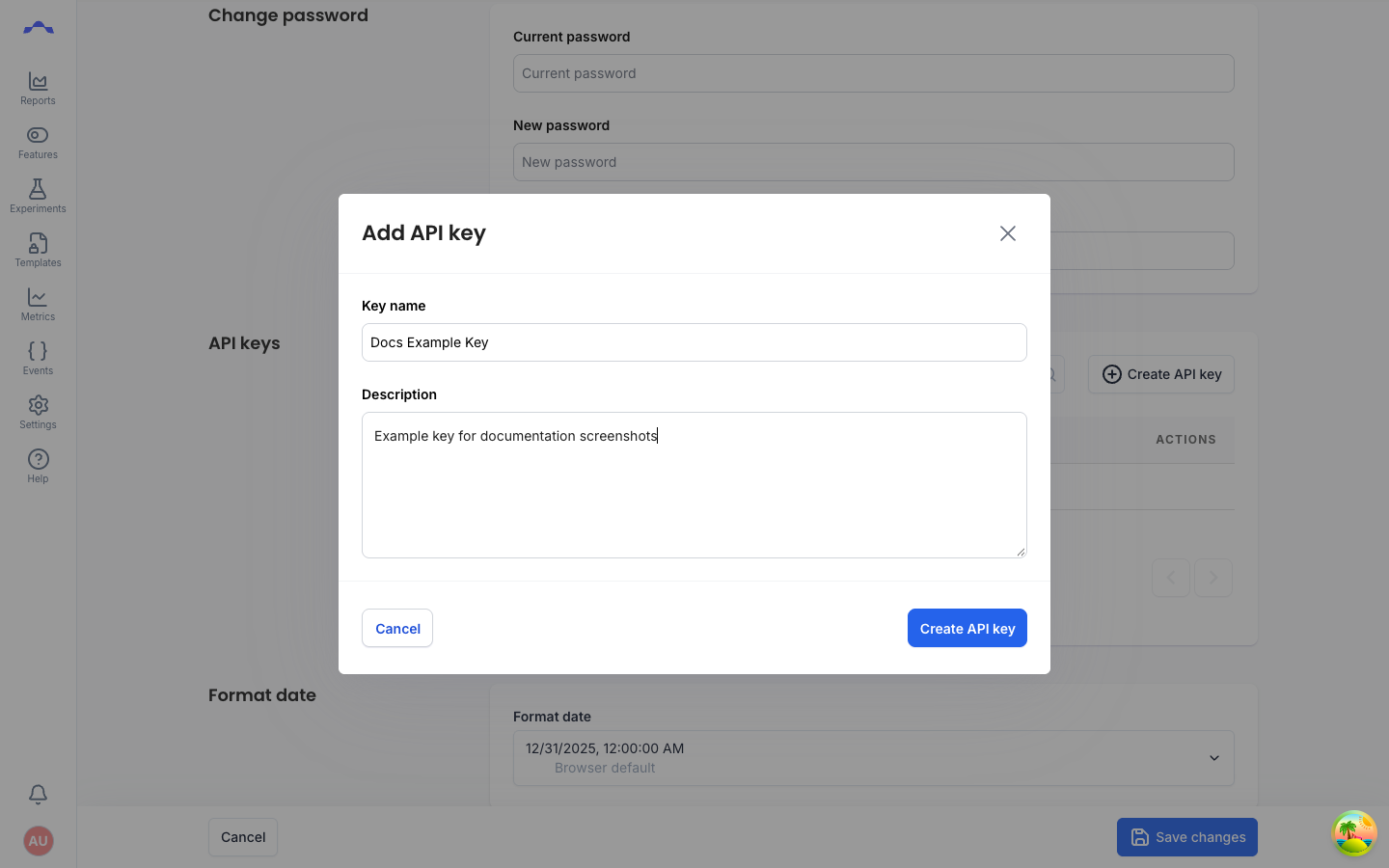
Task: Close the Add API key dialog
Action: point(1008,233)
